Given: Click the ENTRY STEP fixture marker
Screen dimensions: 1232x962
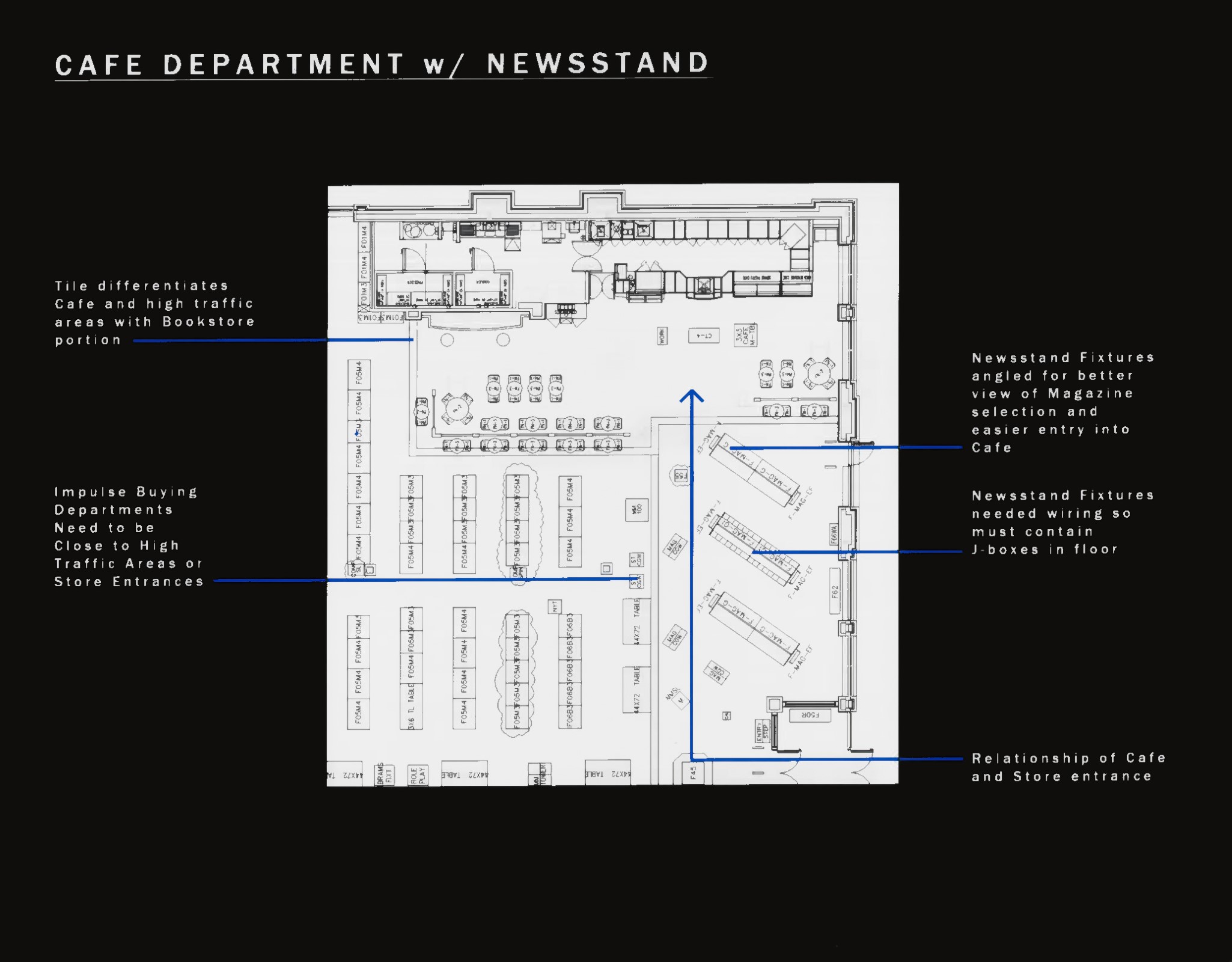Looking at the screenshot, I should [x=762, y=732].
